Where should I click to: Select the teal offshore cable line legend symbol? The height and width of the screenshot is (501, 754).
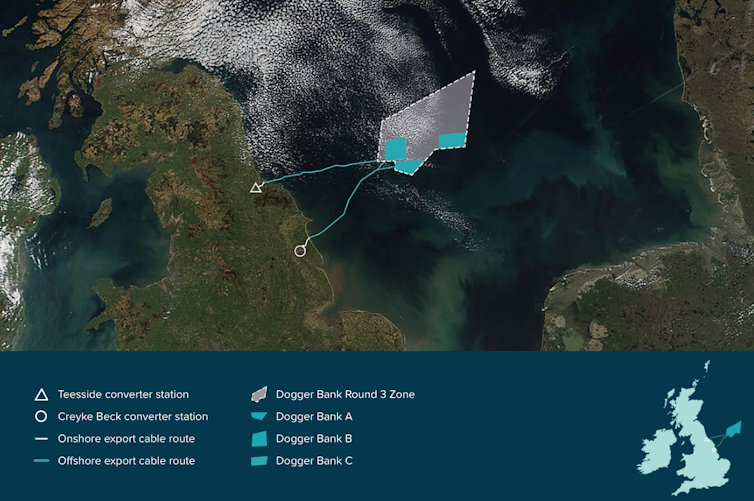41,461
